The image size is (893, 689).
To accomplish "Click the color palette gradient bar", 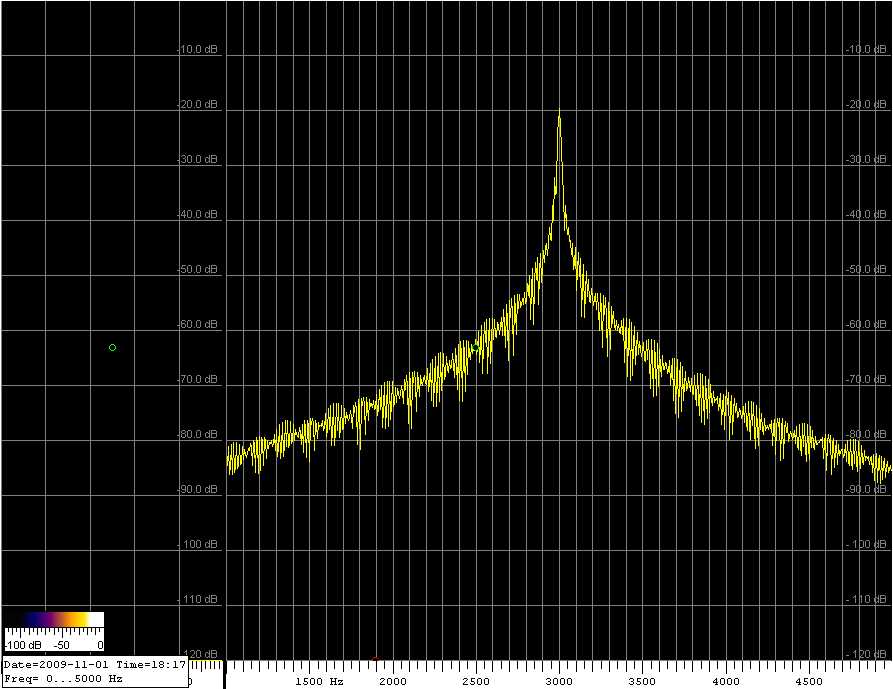I will (x=54, y=619).
